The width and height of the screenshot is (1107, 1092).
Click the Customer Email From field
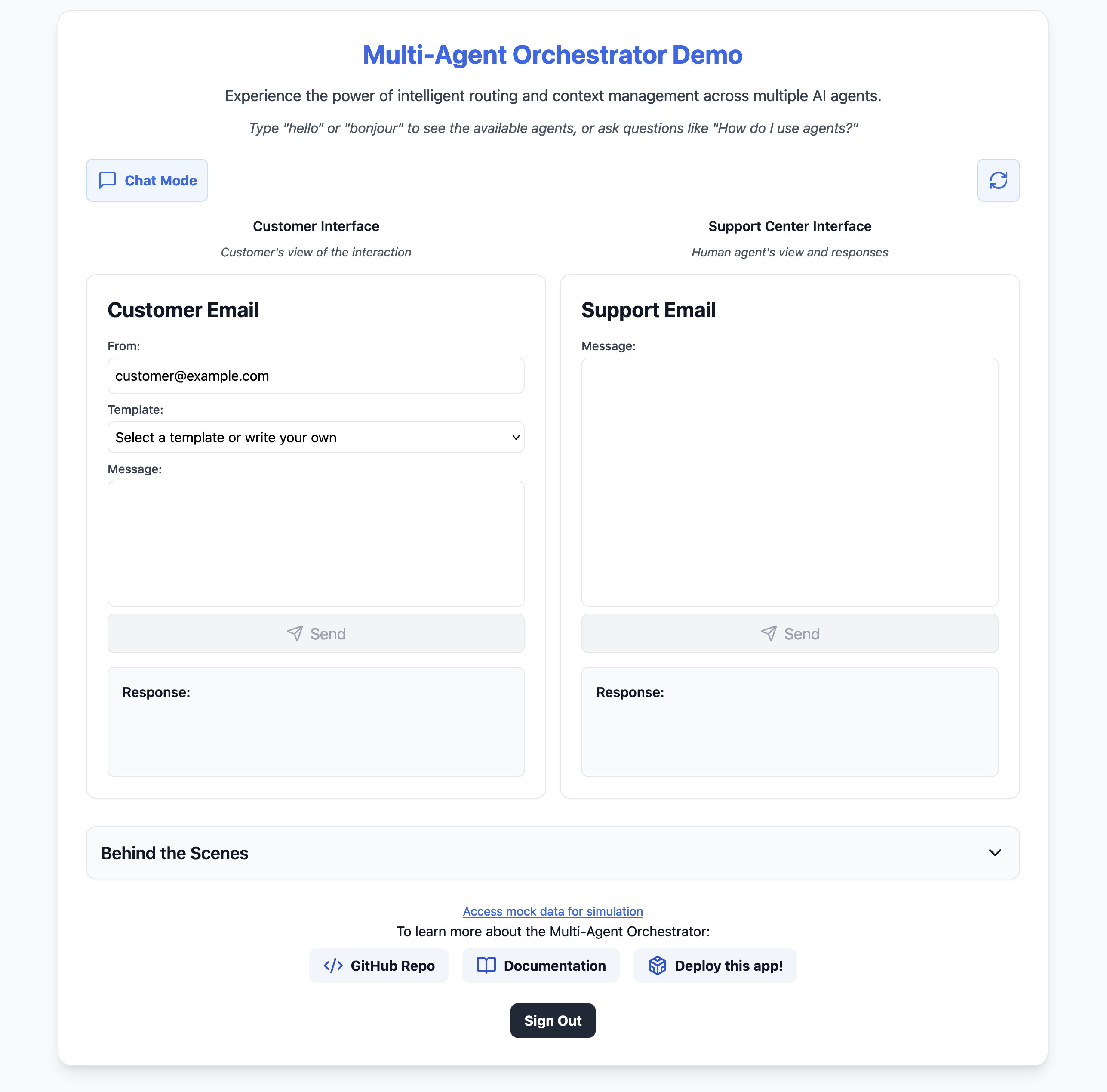[315, 375]
